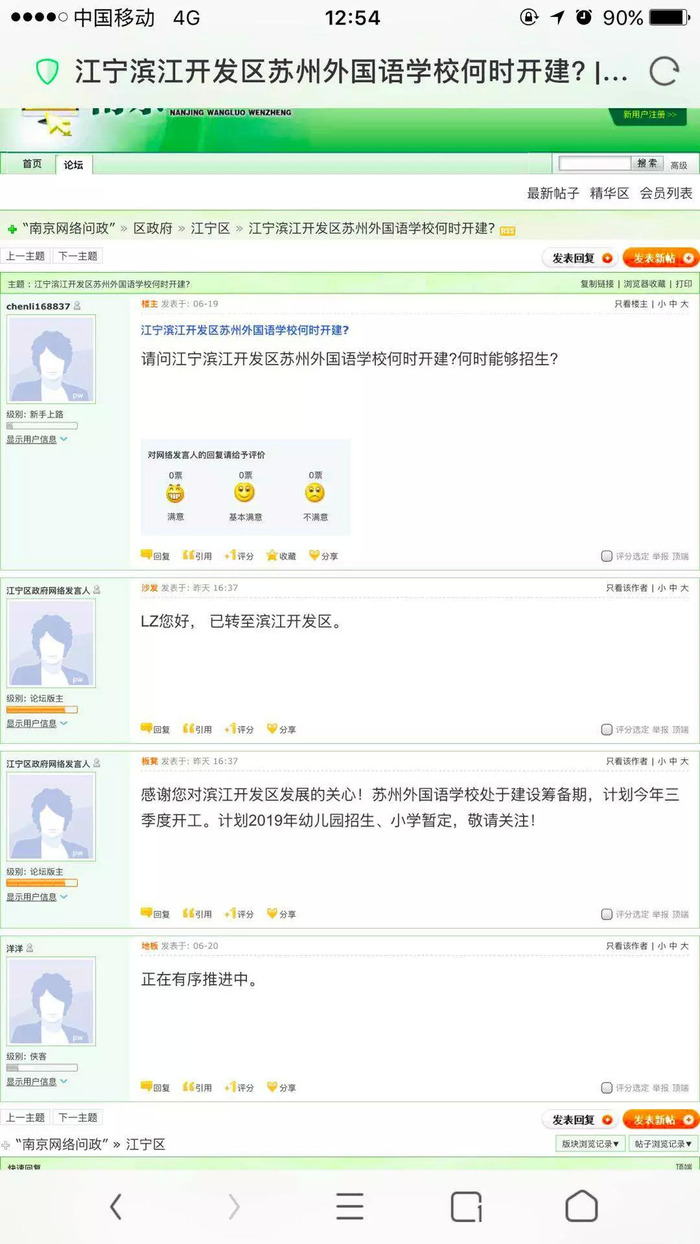Open 帖子浏览记录 dropdown
This screenshot has width=700, height=1244.
pyautogui.click(x=662, y=1143)
